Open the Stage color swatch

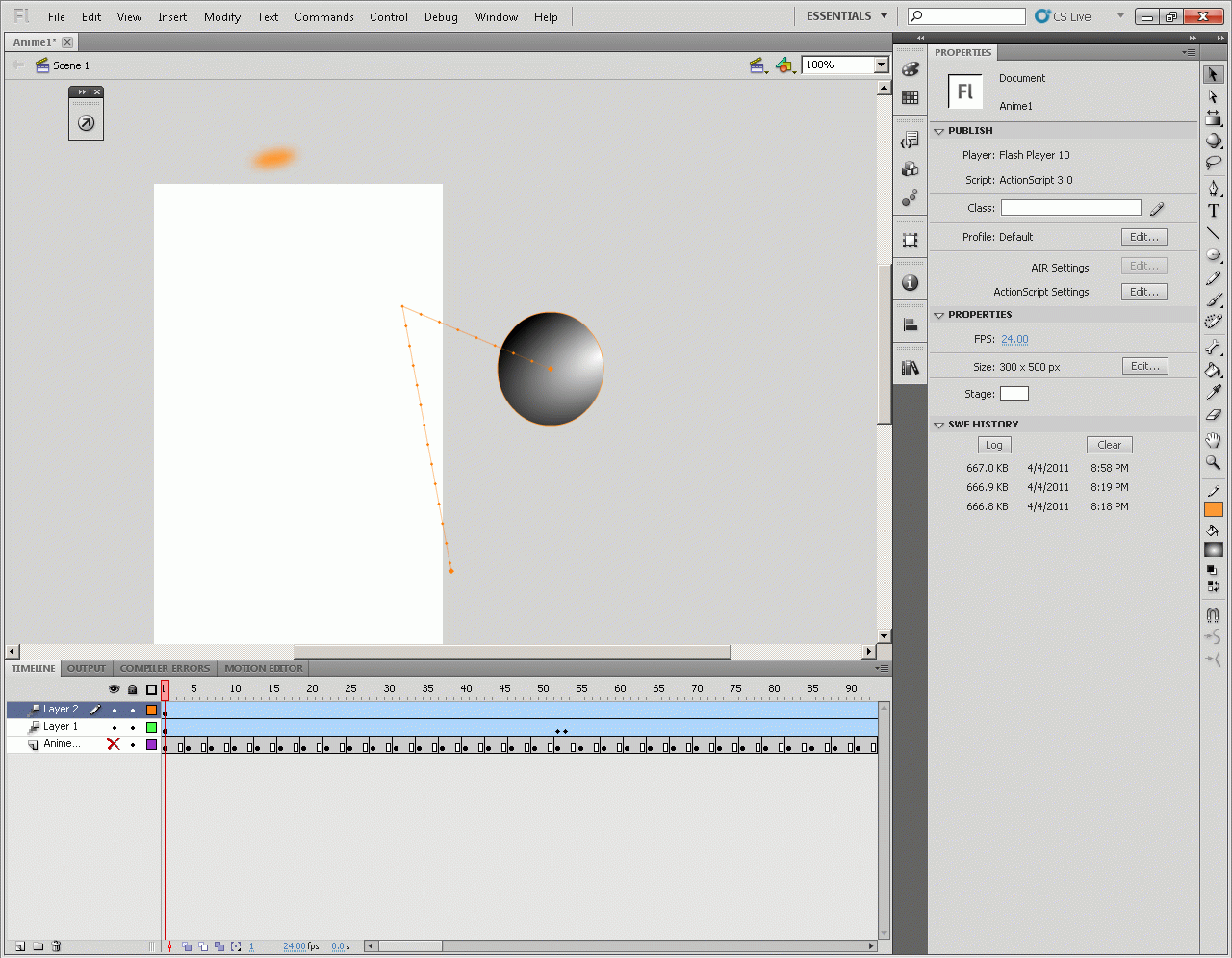[x=1014, y=393]
